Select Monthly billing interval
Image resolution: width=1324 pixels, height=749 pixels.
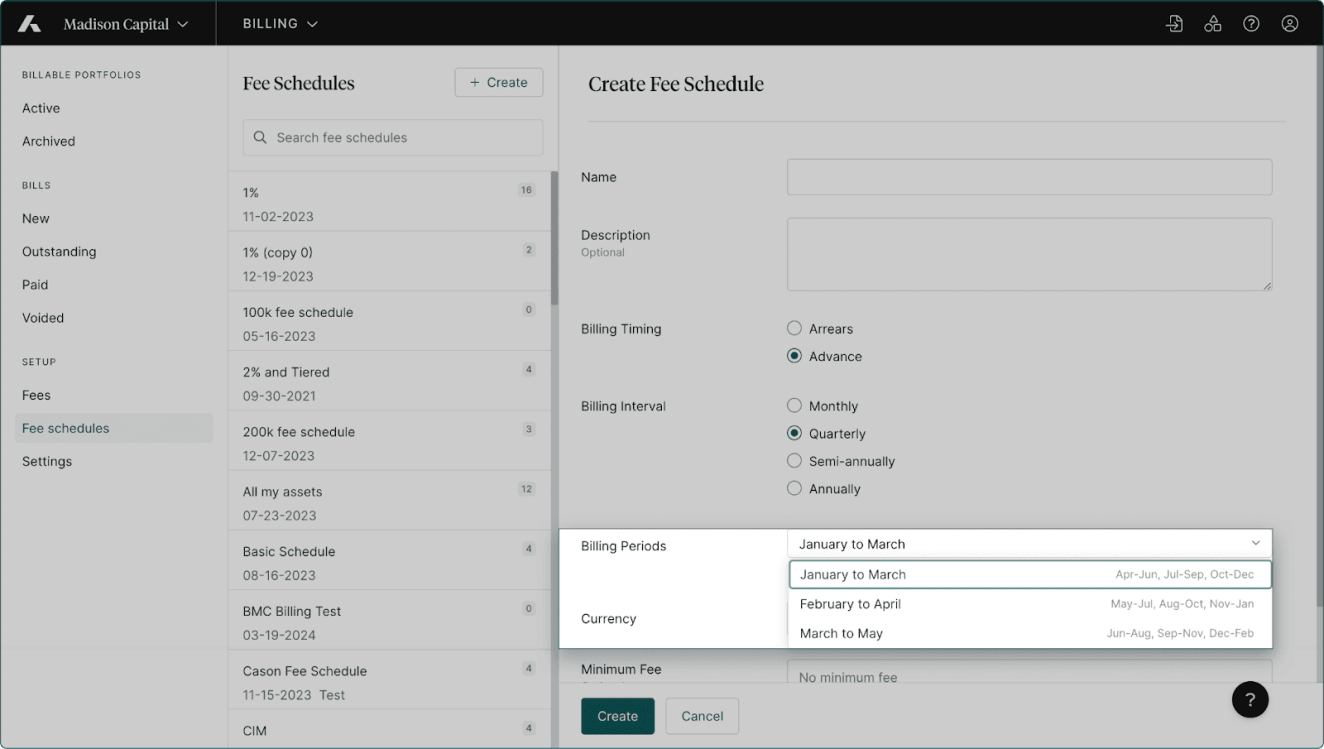794,406
